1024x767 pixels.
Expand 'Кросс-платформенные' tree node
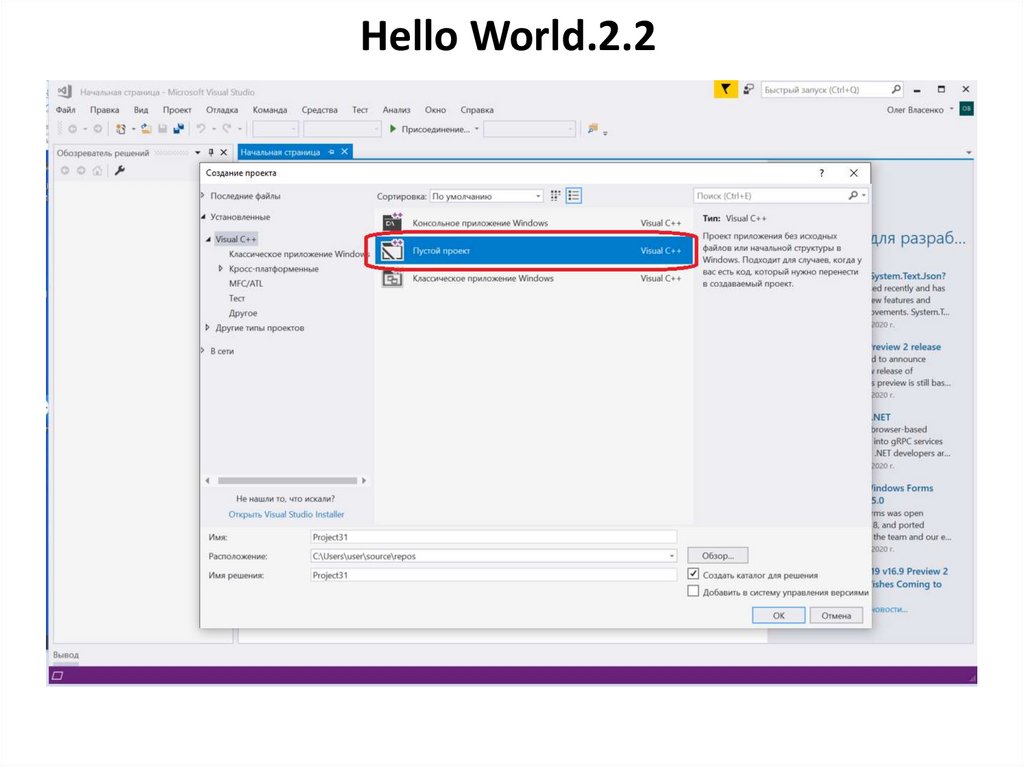tap(221, 269)
